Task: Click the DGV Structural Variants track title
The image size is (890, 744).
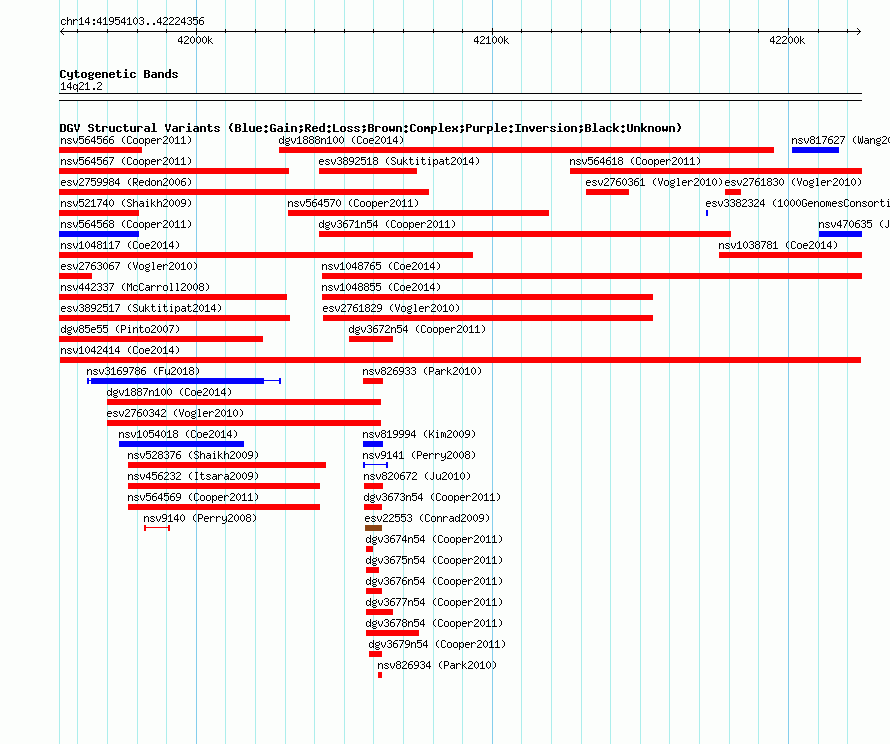Action: click(x=371, y=128)
